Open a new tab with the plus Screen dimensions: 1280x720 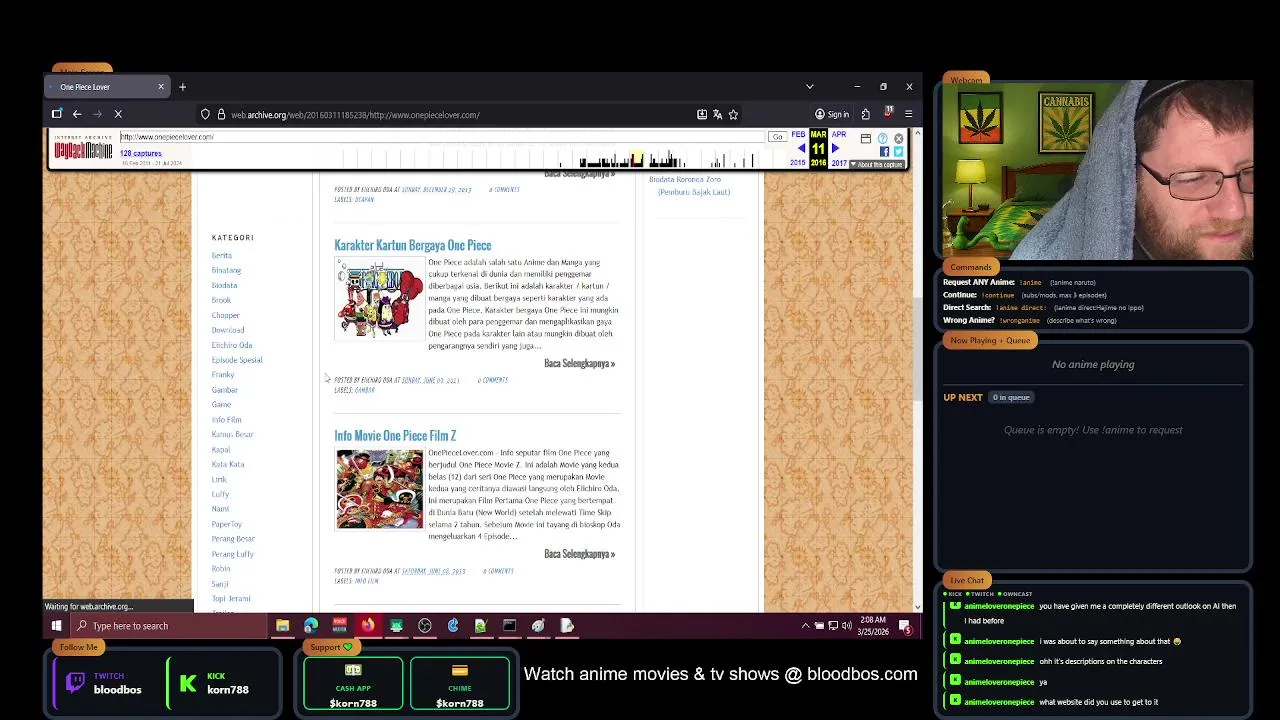point(182,87)
